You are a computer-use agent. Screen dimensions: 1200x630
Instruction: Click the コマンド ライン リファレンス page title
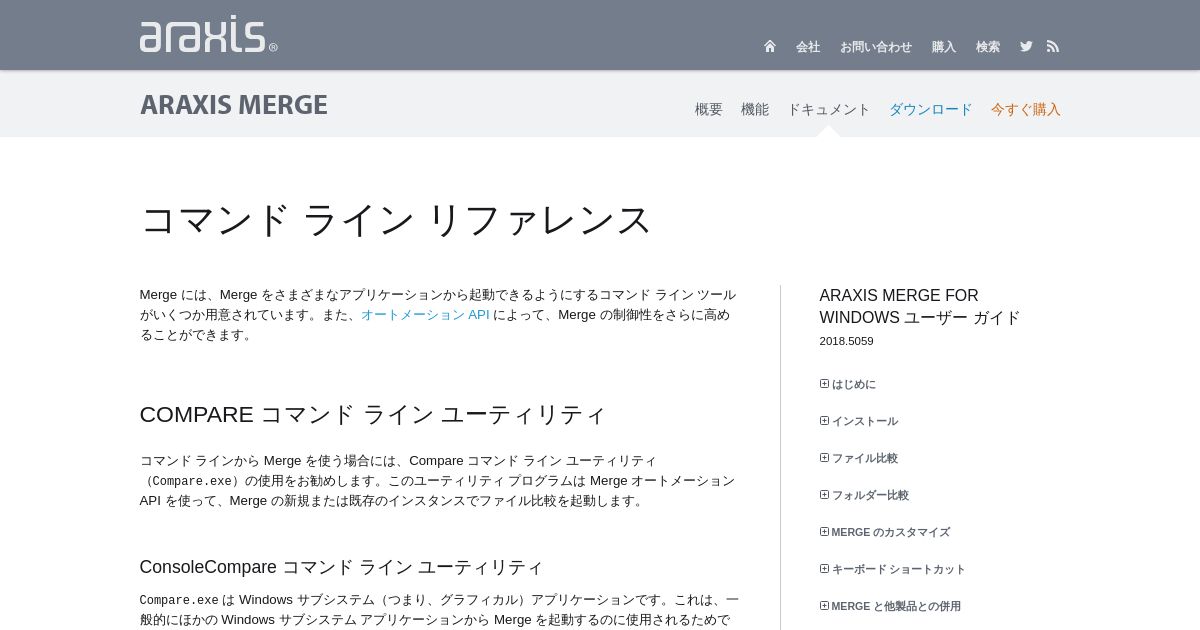[396, 220]
